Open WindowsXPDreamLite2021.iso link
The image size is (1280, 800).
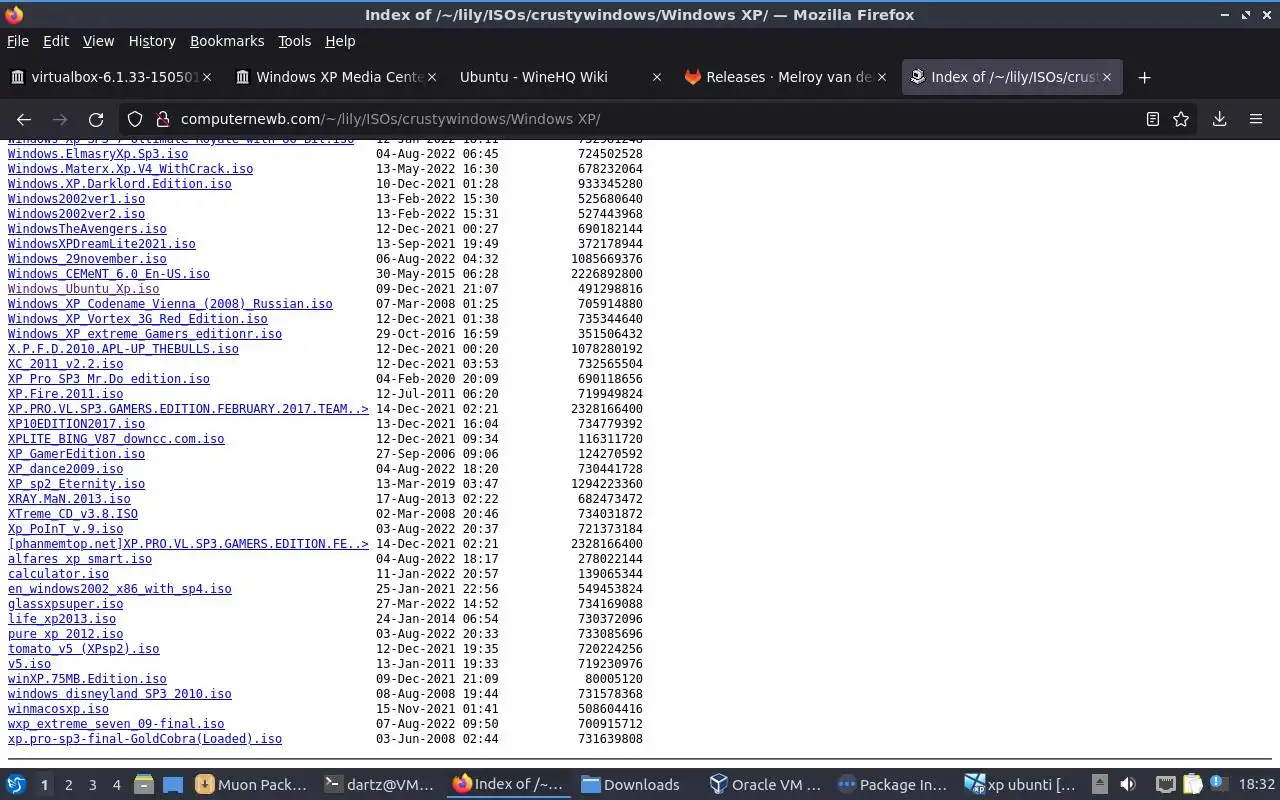(101, 244)
